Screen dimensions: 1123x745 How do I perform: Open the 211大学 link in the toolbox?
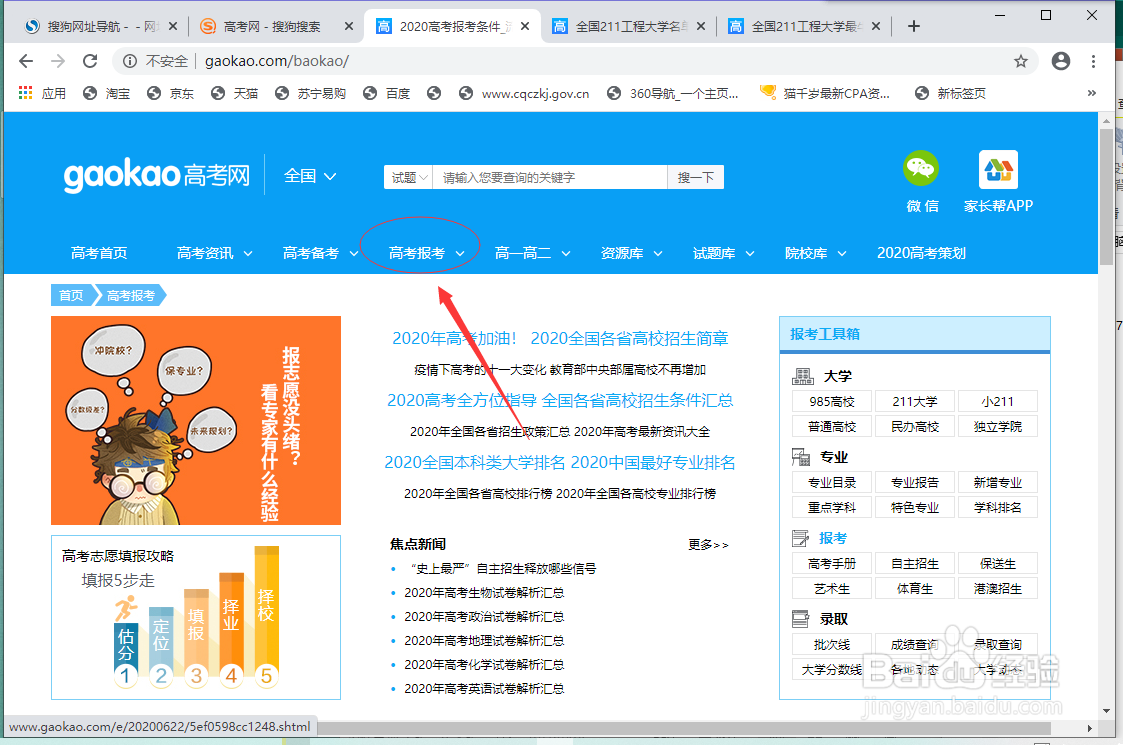pos(914,401)
